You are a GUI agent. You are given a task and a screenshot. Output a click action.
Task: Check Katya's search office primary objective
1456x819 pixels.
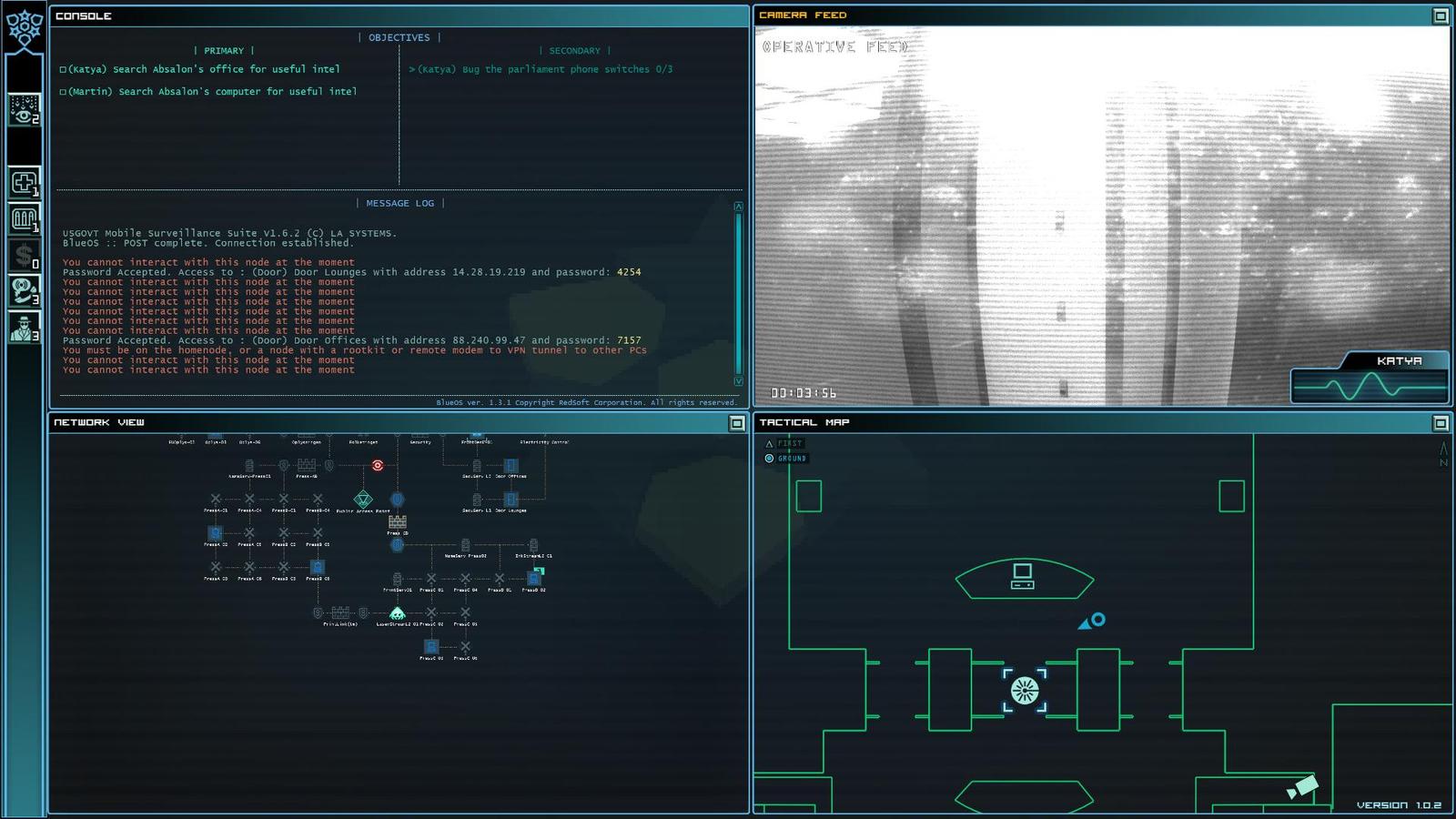pyautogui.click(x=63, y=69)
